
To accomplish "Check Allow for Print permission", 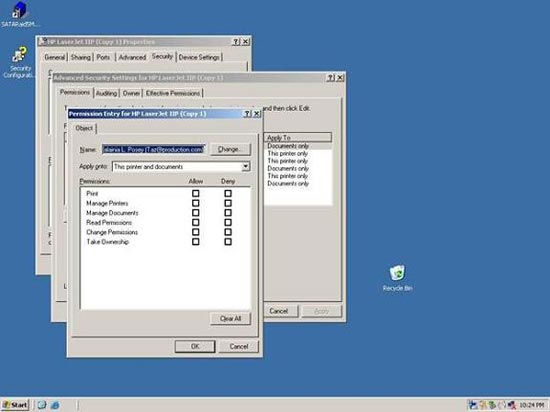I will click(196, 194).
